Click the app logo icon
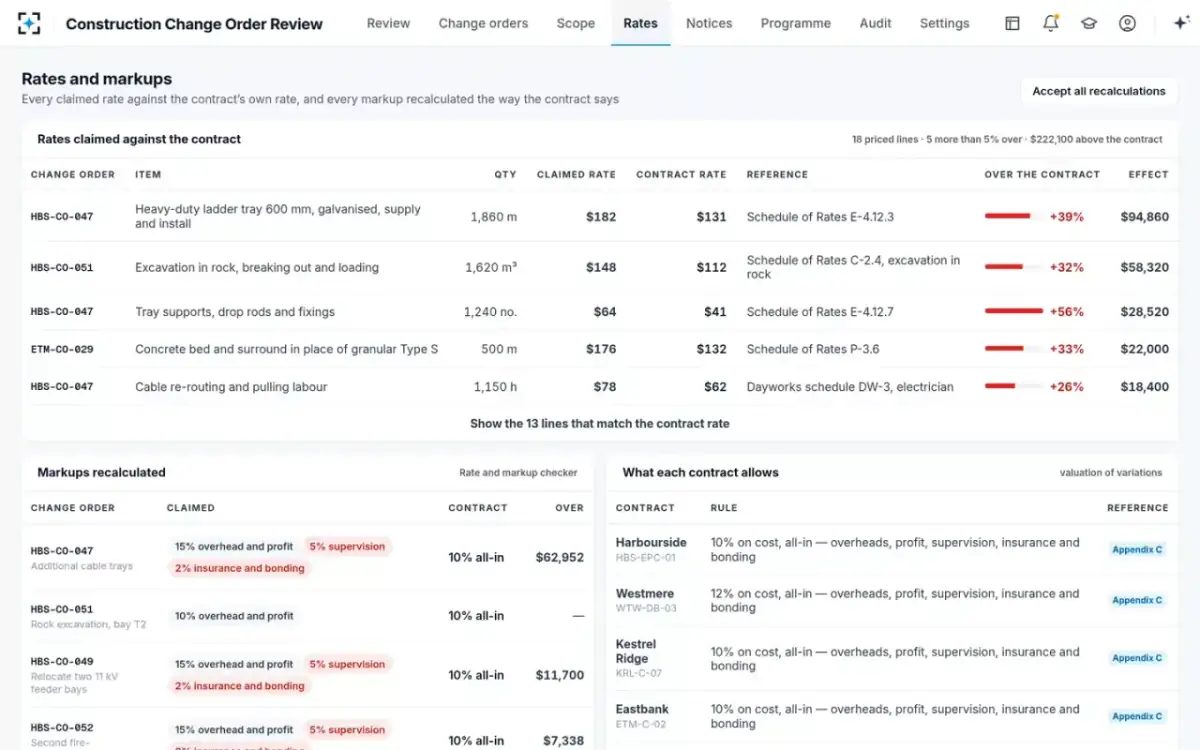The width and height of the screenshot is (1200, 750). click(30, 23)
